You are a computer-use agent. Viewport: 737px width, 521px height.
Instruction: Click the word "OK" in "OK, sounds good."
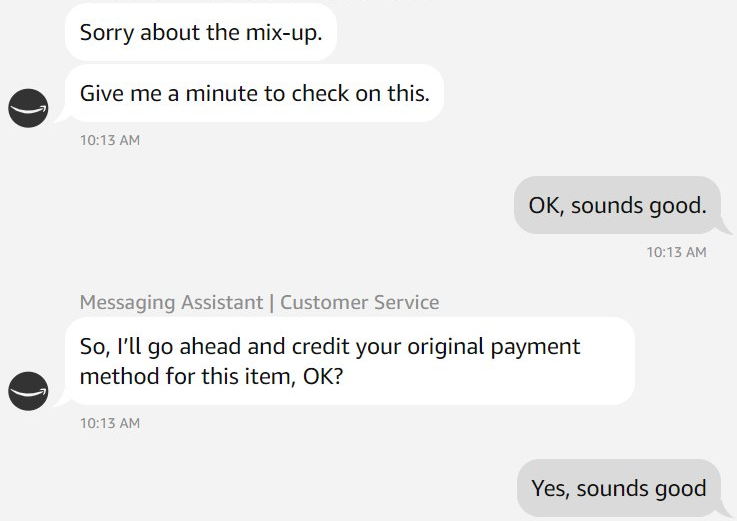point(544,206)
